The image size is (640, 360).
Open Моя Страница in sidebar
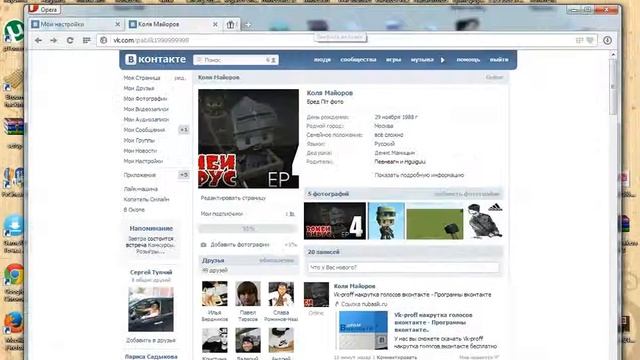(x=142, y=78)
